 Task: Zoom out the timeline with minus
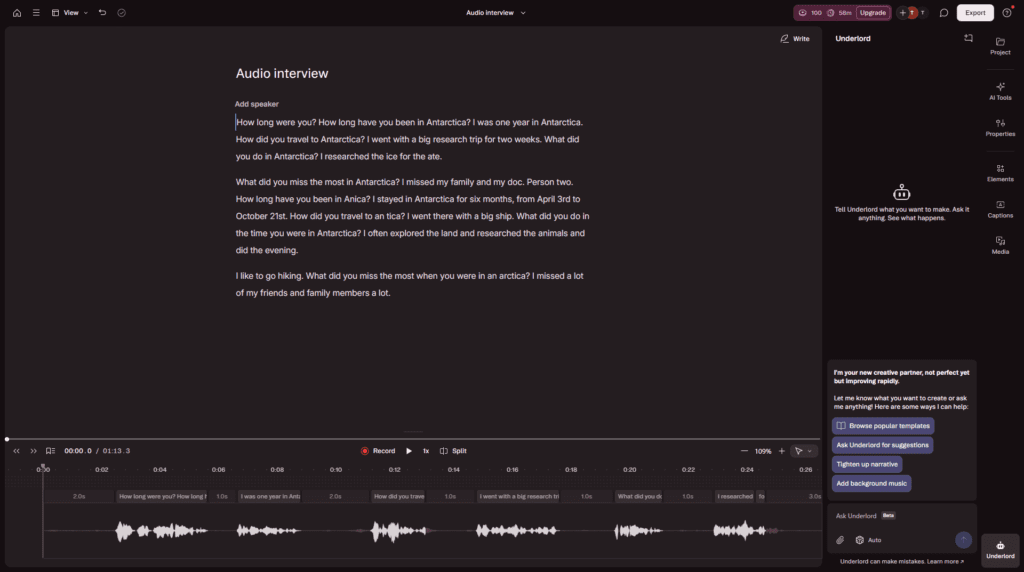tap(744, 451)
